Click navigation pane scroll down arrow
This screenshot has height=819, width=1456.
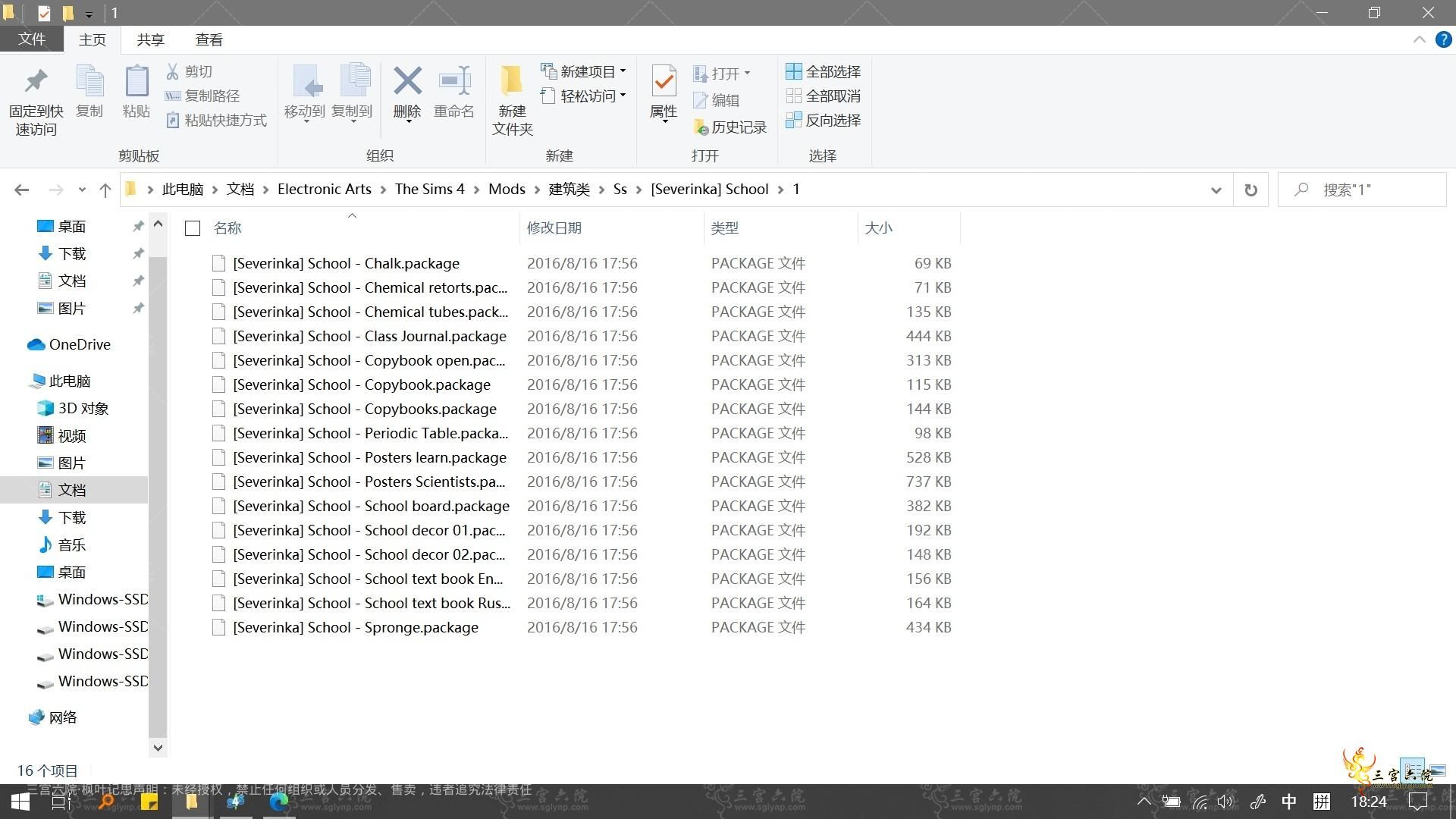point(158,748)
